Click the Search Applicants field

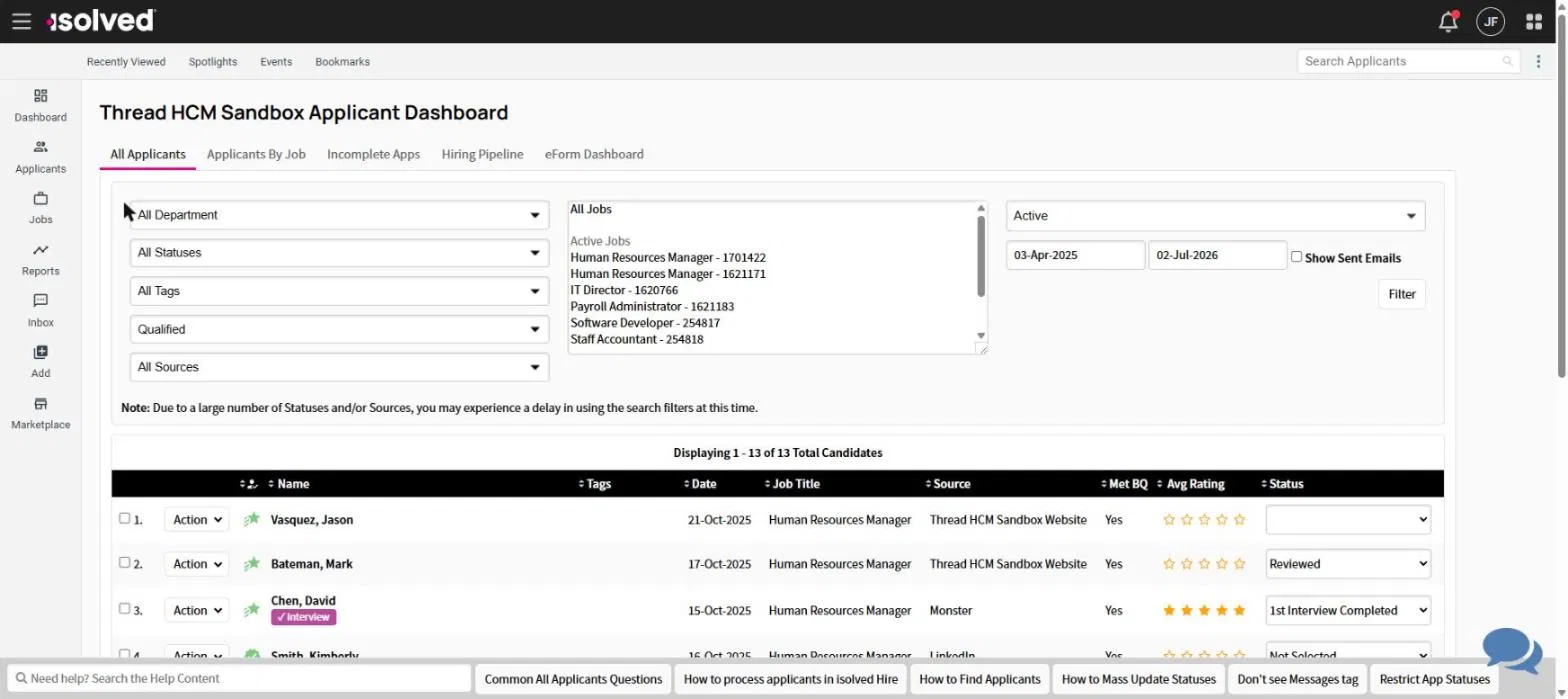coord(1409,61)
